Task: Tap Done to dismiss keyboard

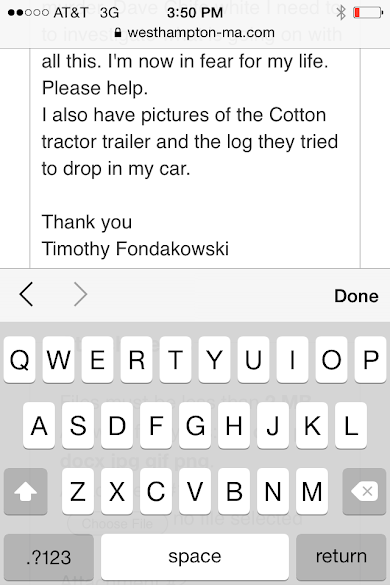Action: pyautogui.click(x=356, y=296)
